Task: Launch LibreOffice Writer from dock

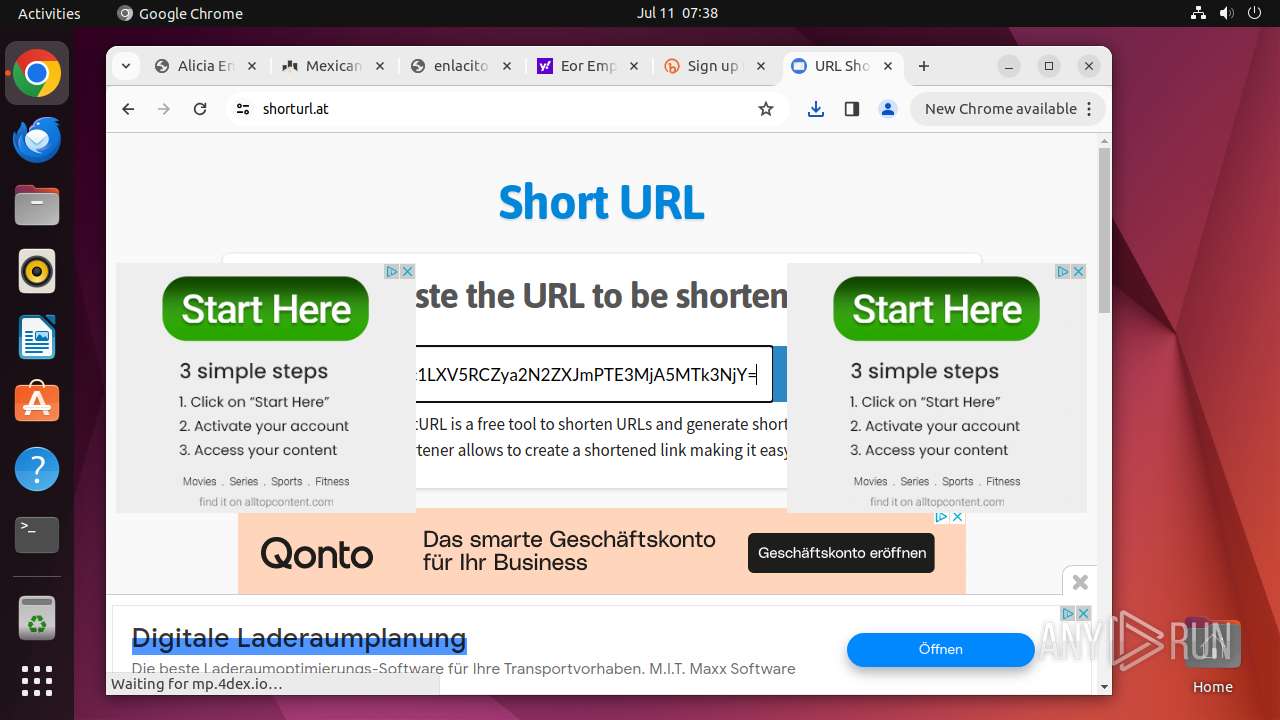Action: tap(37, 337)
